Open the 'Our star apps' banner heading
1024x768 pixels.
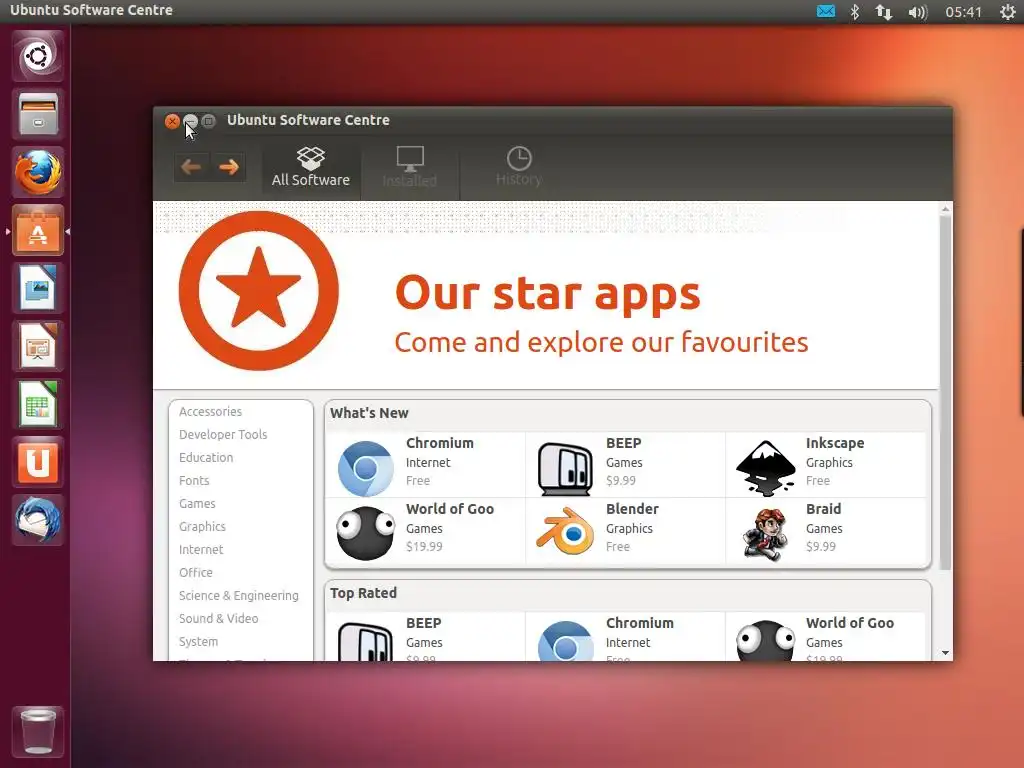(x=547, y=293)
